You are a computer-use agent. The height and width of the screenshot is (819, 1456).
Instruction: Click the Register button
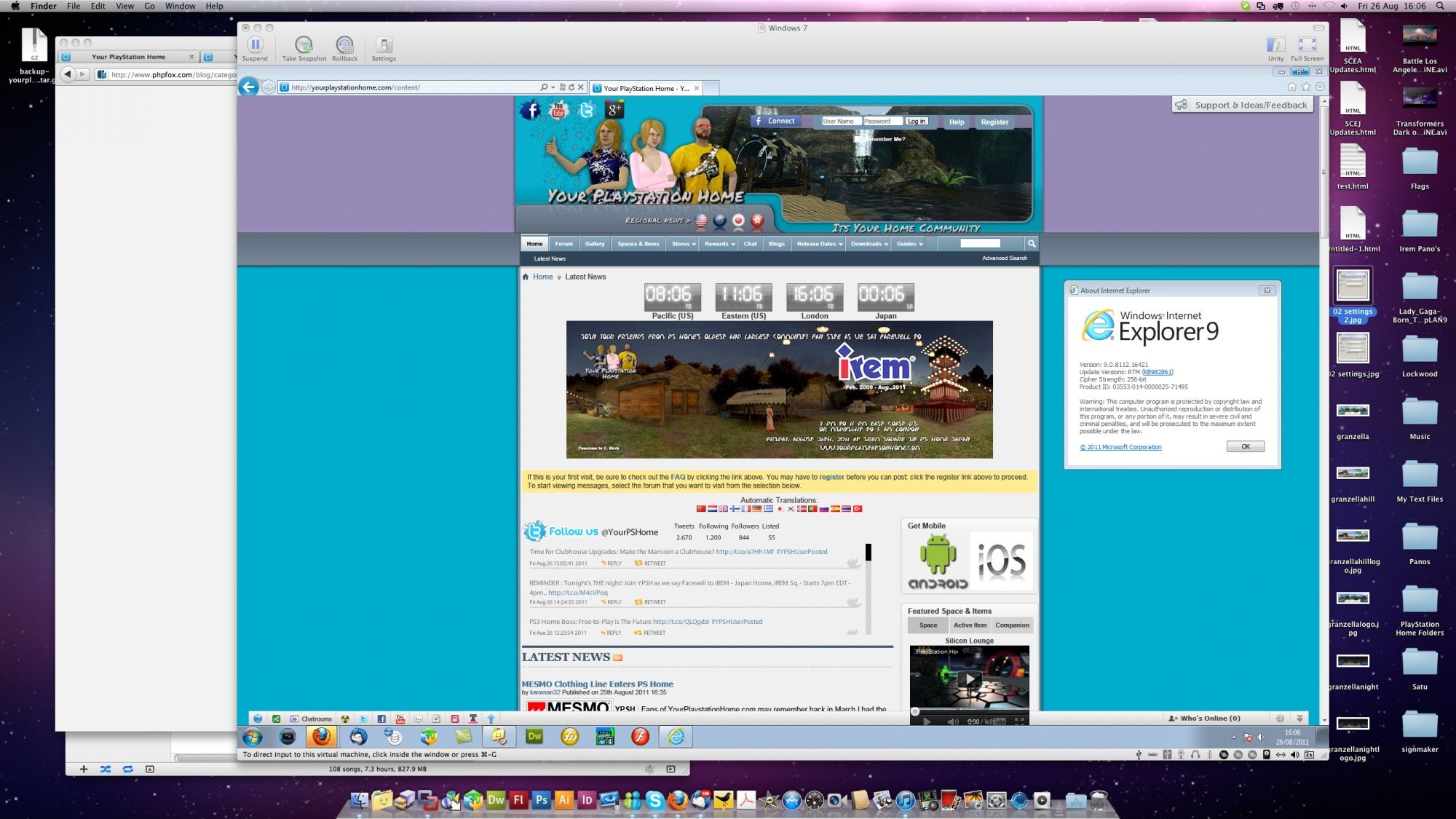pos(994,122)
